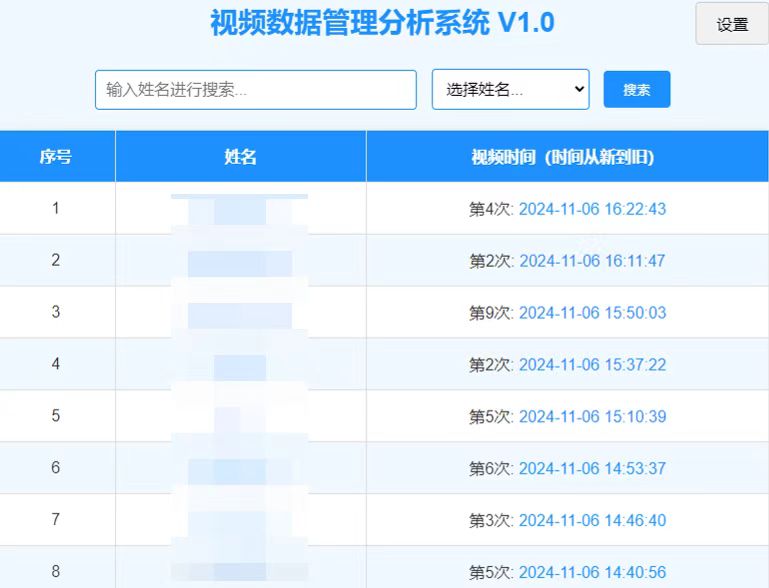This screenshot has width=769, height=588.
Task: Focus the 输入姓名进行搜索 search field
Action: pos(255,90)
